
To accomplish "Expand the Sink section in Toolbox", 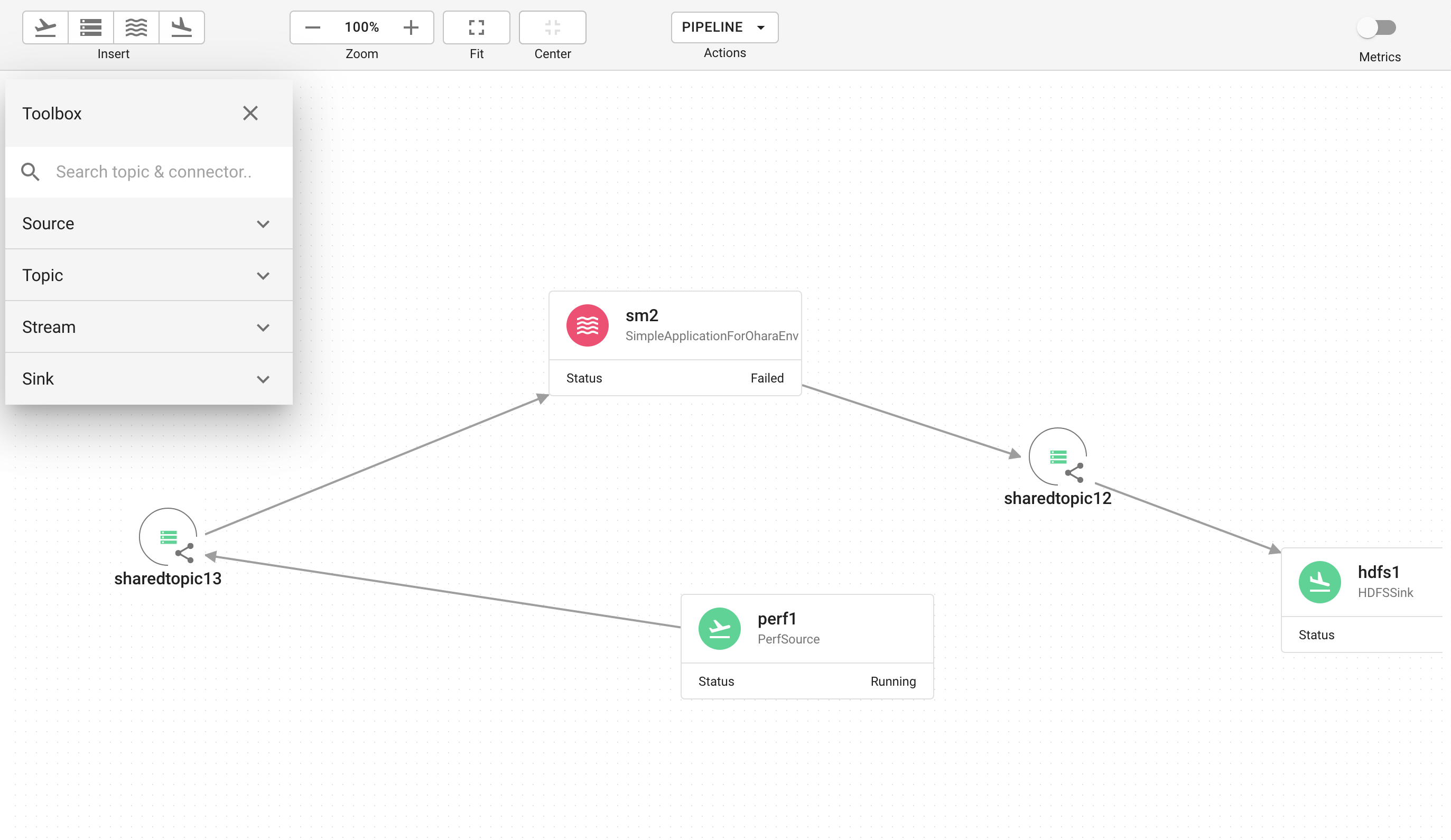I will tap(149, 379).
